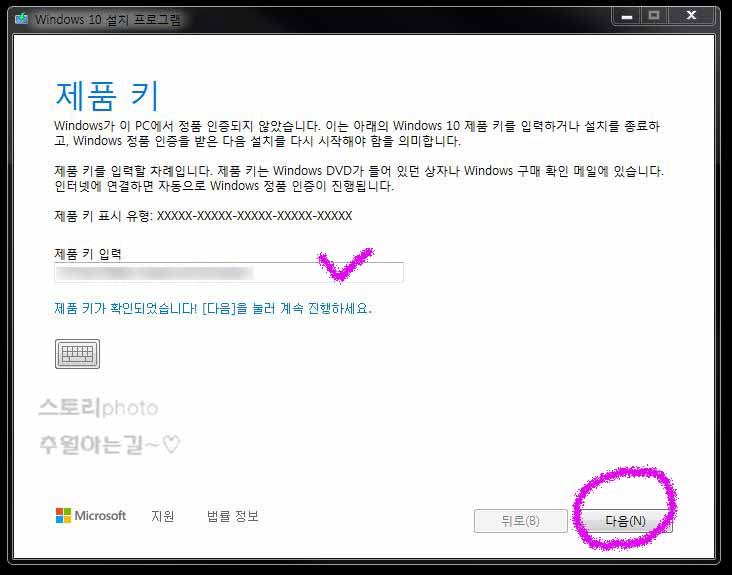The height and width of the screenshot is (575, 732).
Task: Click the Windows 10 setup title bar icon
Action: pyautogui.click(x=21, y=19)
